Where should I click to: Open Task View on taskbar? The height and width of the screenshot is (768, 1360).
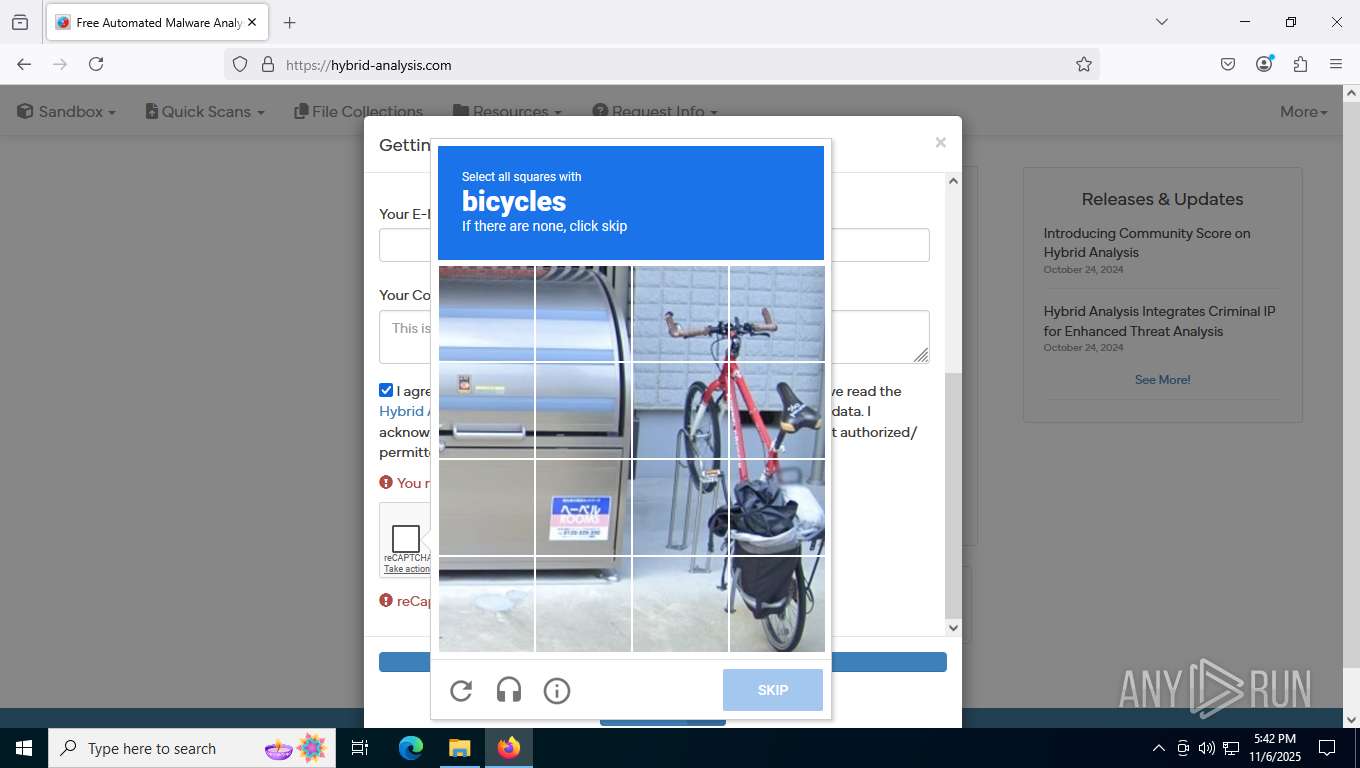[360, 748]
